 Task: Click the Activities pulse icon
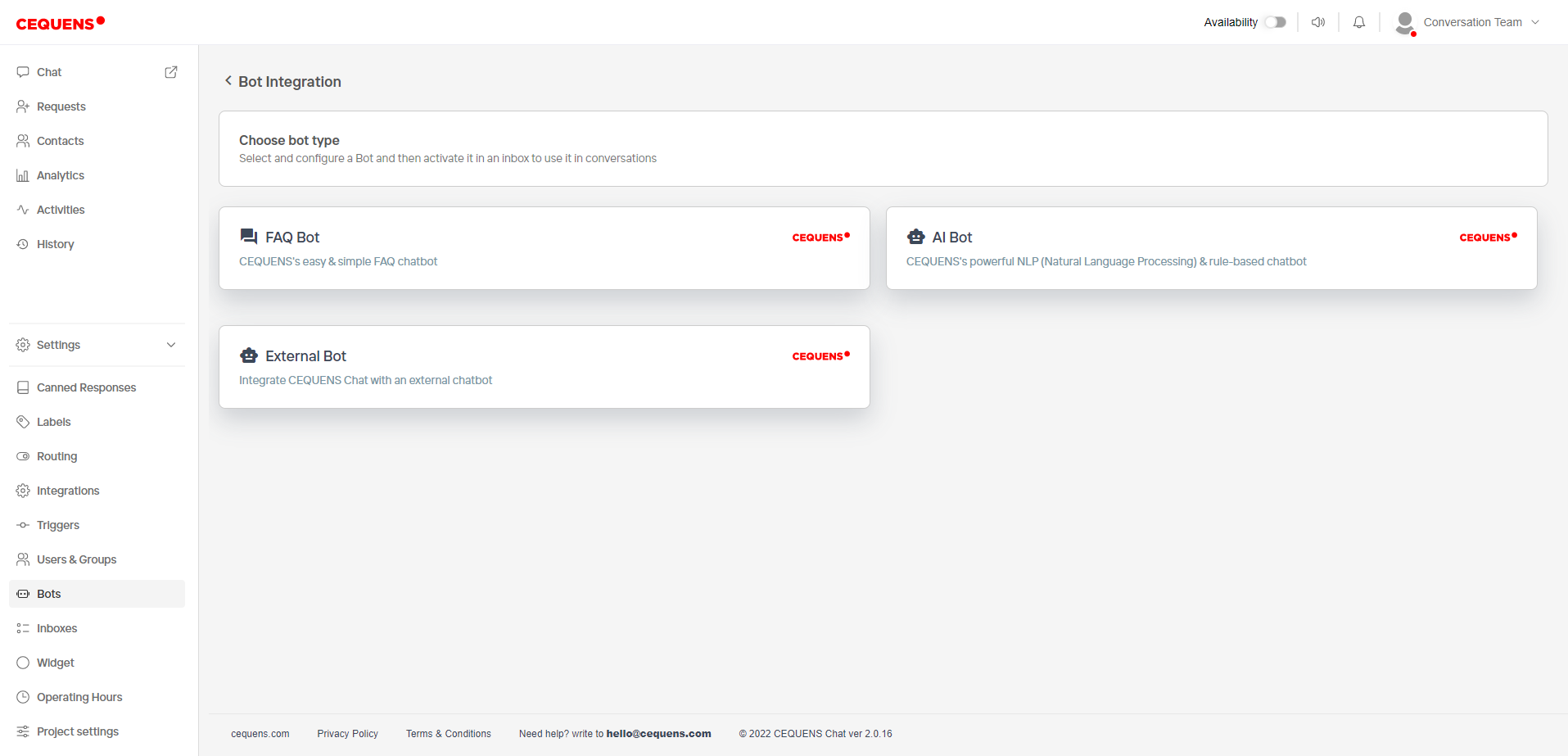pyautogui.click(x=23, y=210)
